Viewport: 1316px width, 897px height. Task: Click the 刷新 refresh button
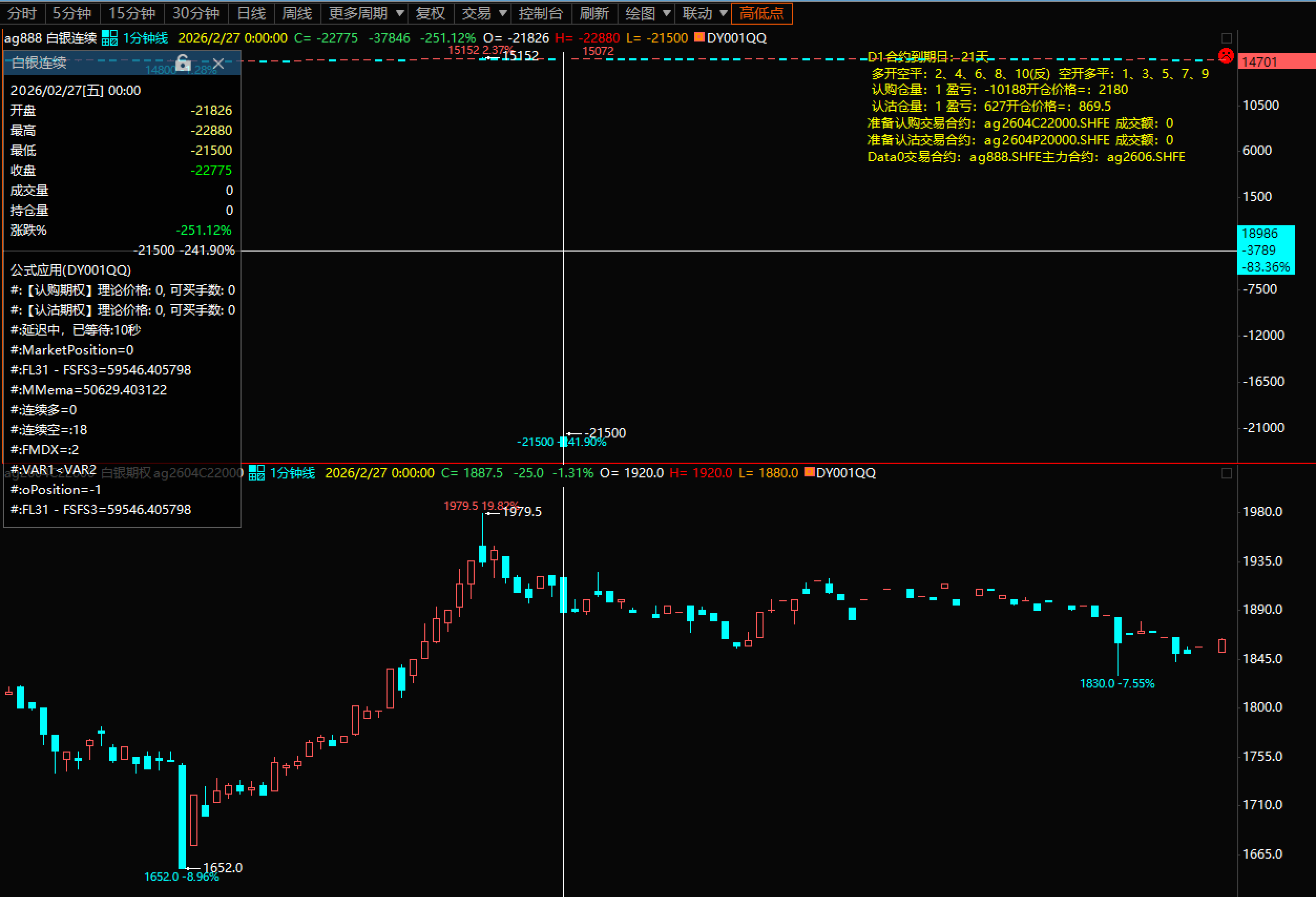coord(594,13)
